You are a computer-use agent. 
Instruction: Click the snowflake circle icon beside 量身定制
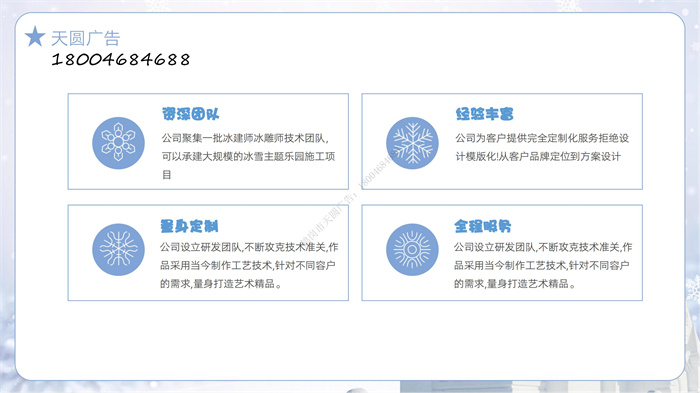coord(118,249)
